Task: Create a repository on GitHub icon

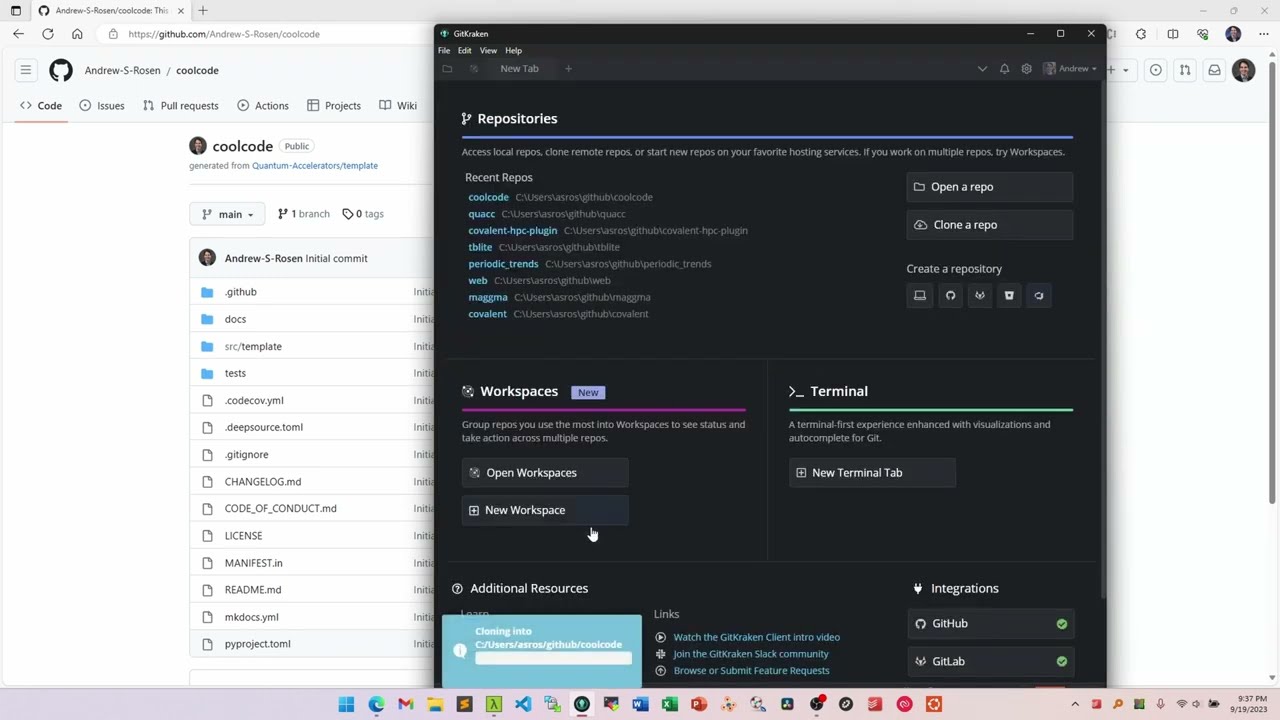Action: click(950, 295)
